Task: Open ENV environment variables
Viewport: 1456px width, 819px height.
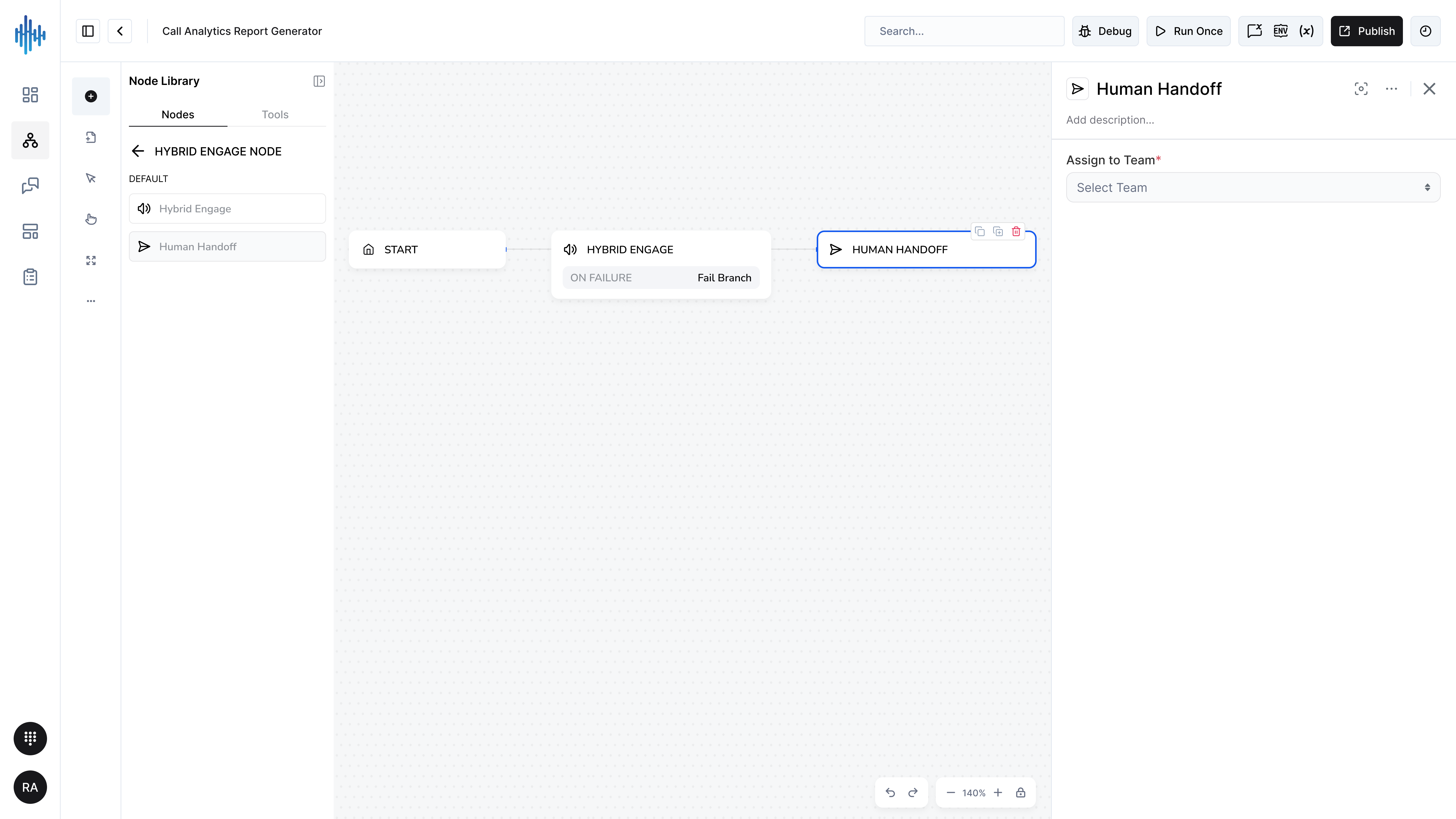Action: pyautogui.click(x=1280, y=31)
